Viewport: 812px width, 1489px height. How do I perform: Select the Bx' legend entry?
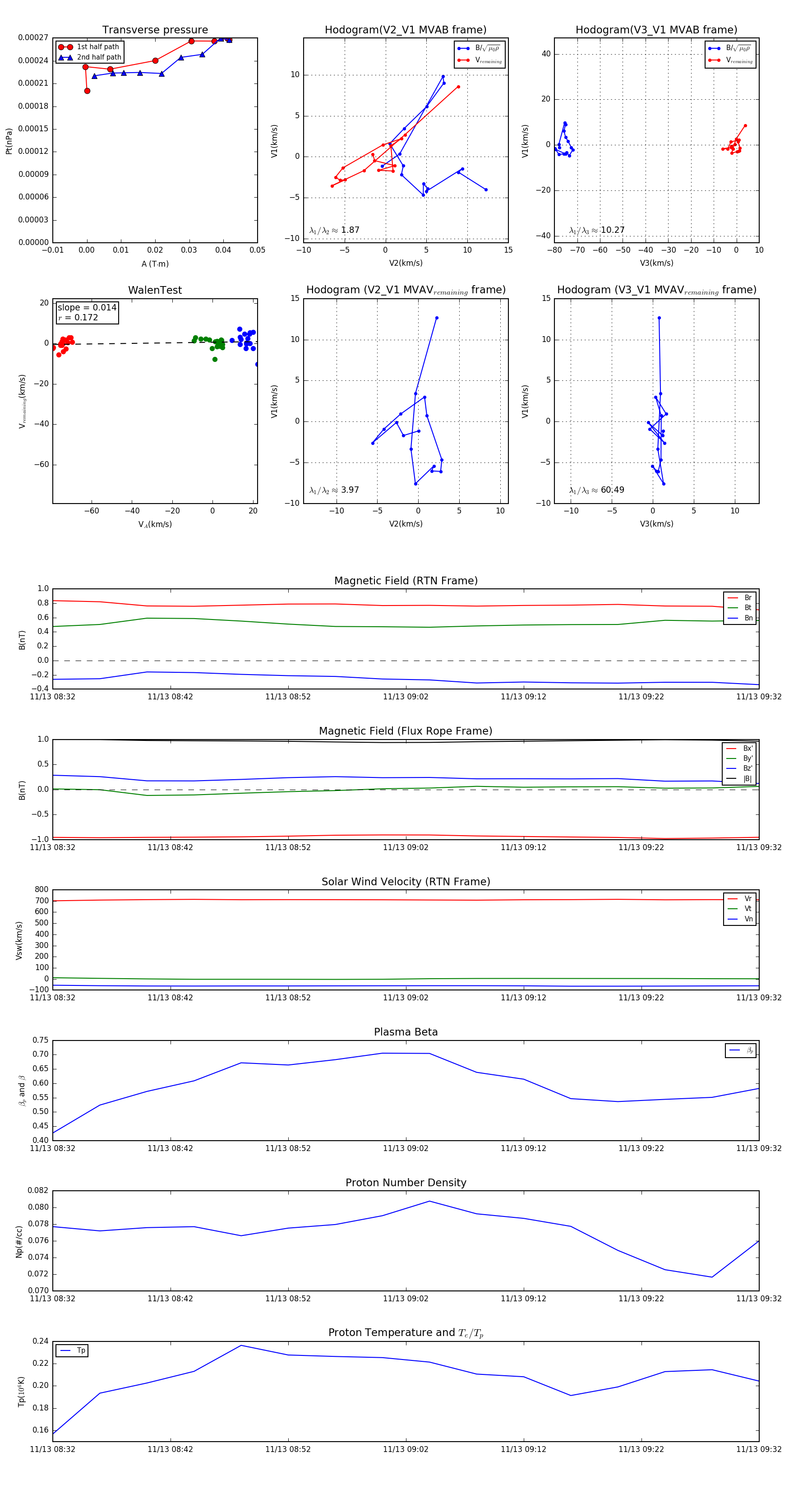pos(740,749)
